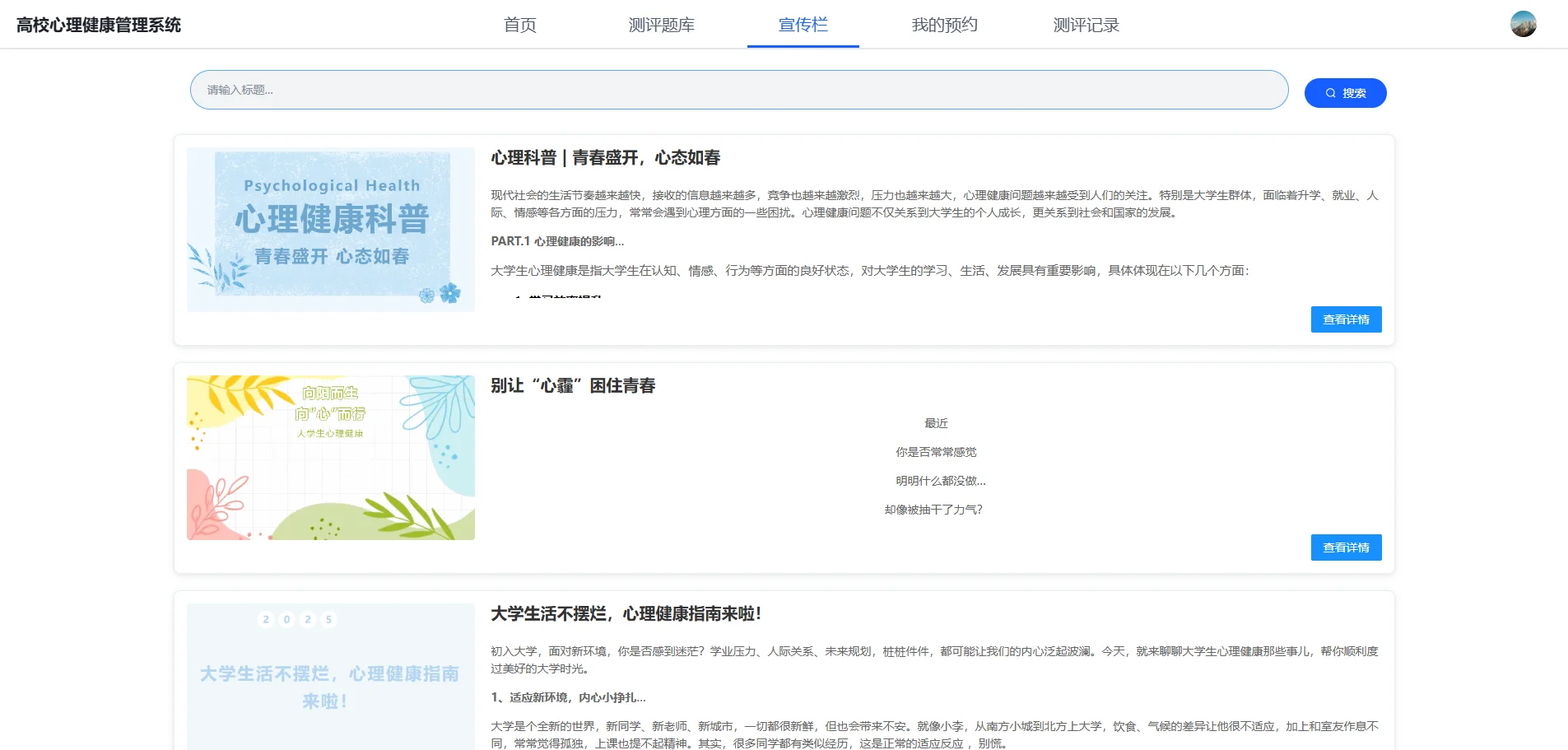
Task: Click the 向阳而生 cover thumbnail
Action: coord(330,457)
